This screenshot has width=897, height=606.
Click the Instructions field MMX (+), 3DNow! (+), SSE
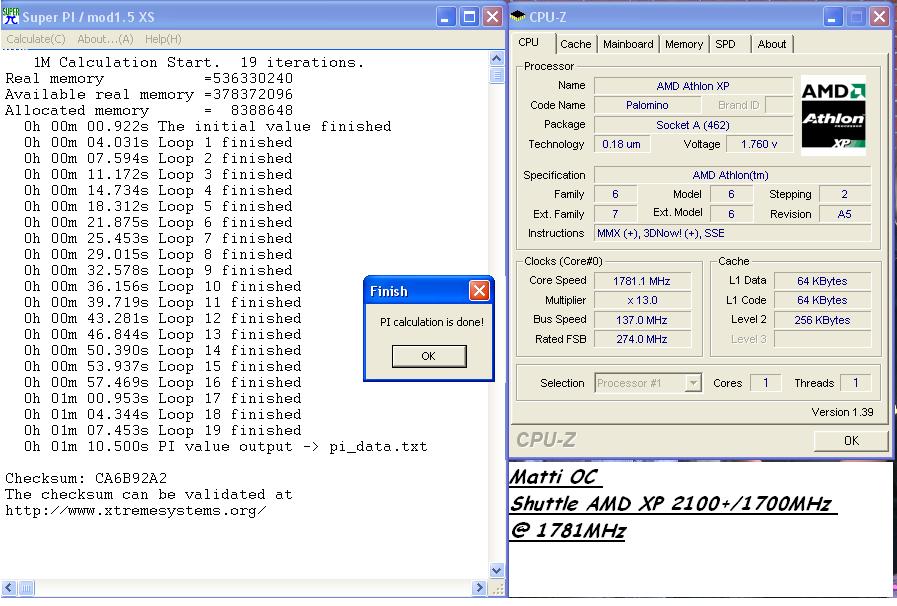tap(732, 233)
